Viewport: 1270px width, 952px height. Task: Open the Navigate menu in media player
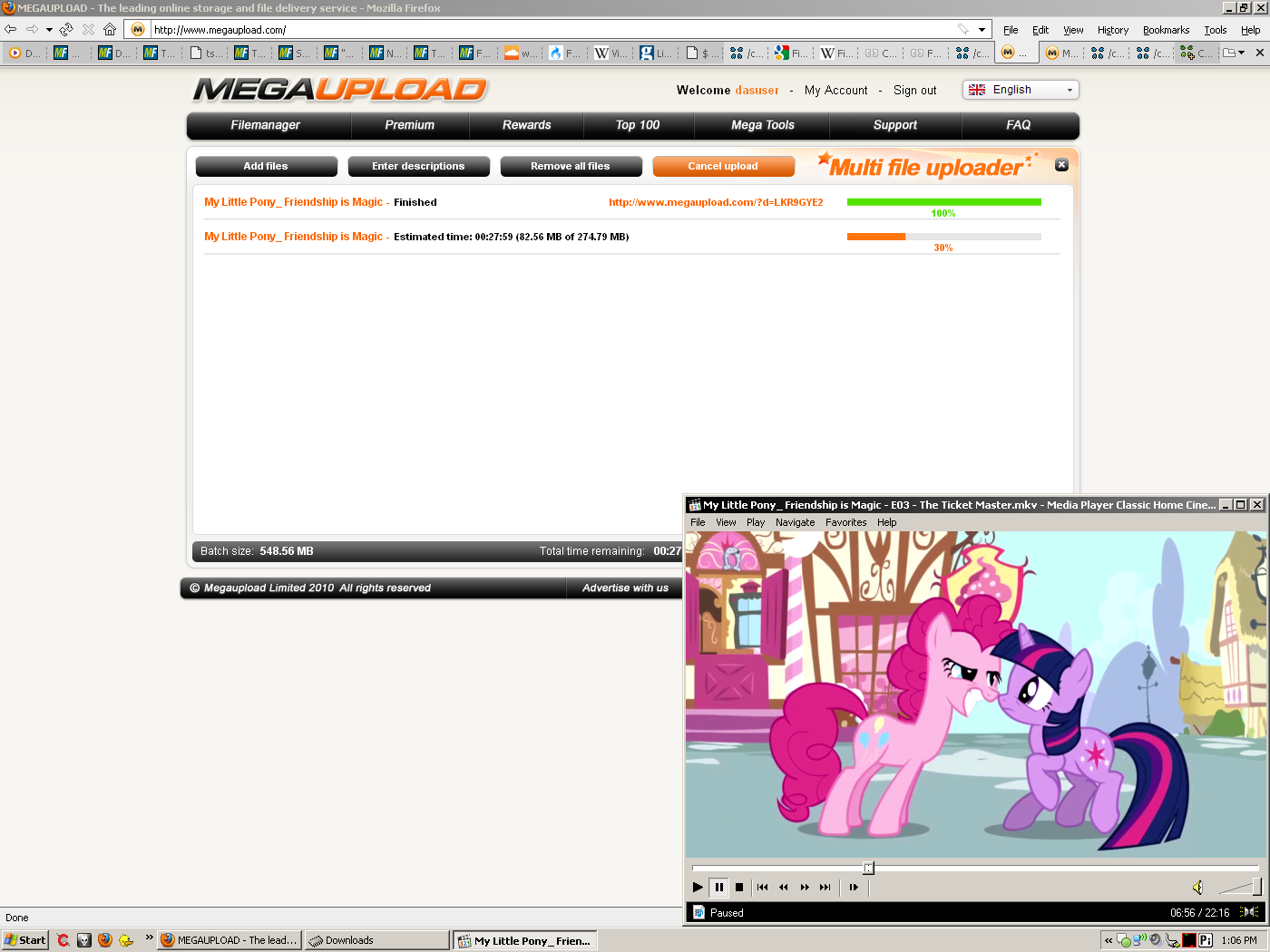click(x=795, y=522)
